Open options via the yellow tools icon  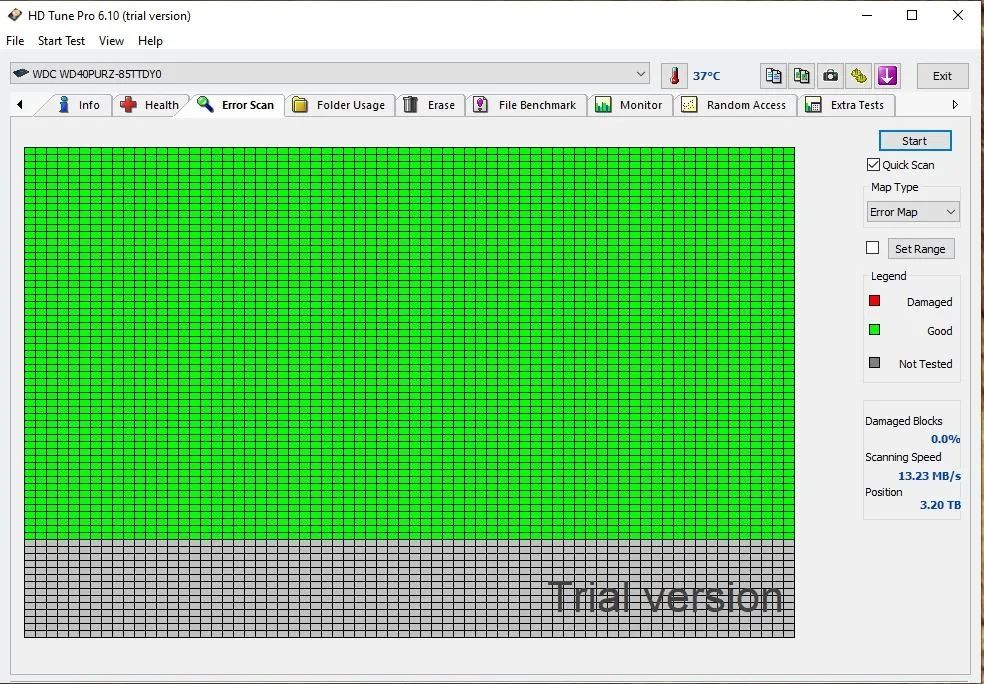tap(858, 76)
